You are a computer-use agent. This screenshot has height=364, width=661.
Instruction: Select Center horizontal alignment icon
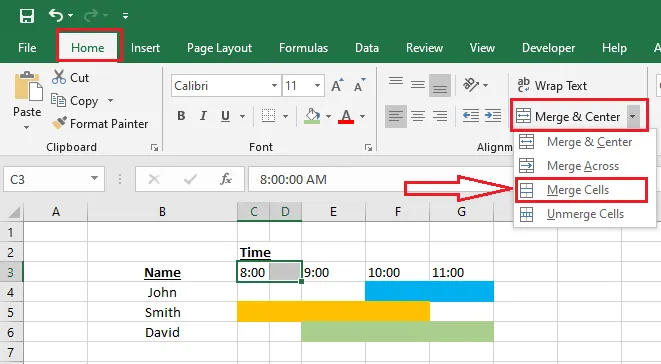point(418,116)
